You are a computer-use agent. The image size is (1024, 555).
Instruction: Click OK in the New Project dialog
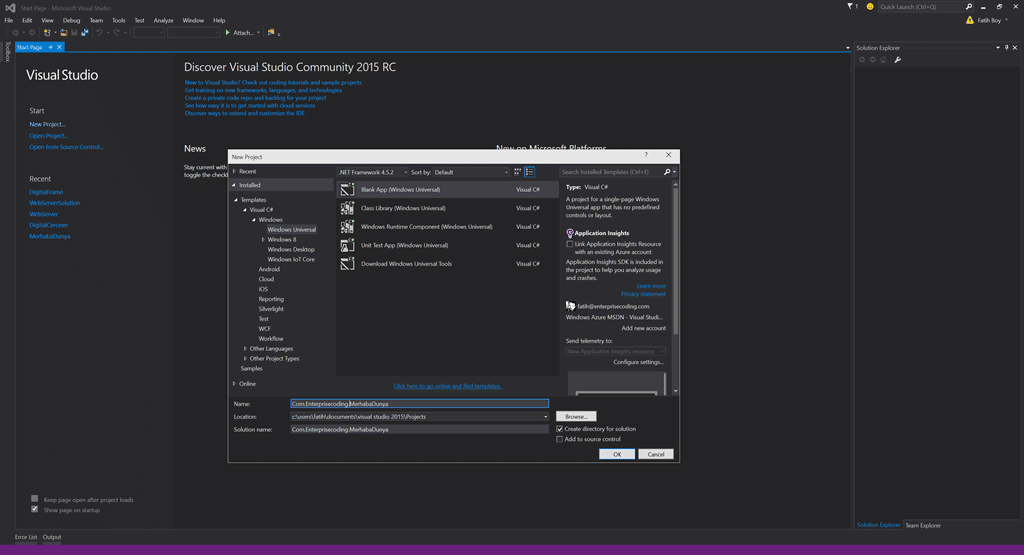tap(616, 454)
